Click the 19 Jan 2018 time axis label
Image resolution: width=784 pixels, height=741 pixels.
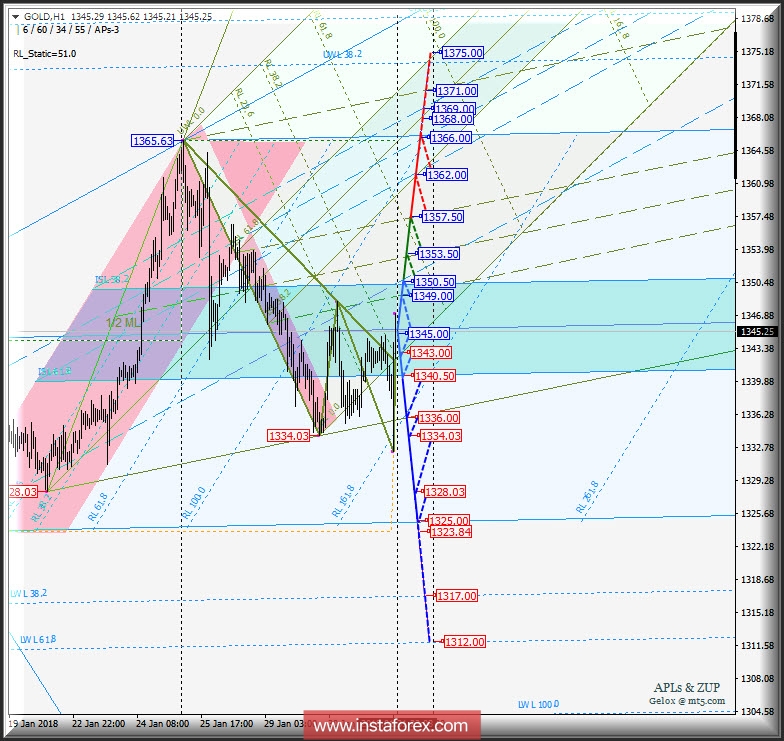[x=34, y=724]
